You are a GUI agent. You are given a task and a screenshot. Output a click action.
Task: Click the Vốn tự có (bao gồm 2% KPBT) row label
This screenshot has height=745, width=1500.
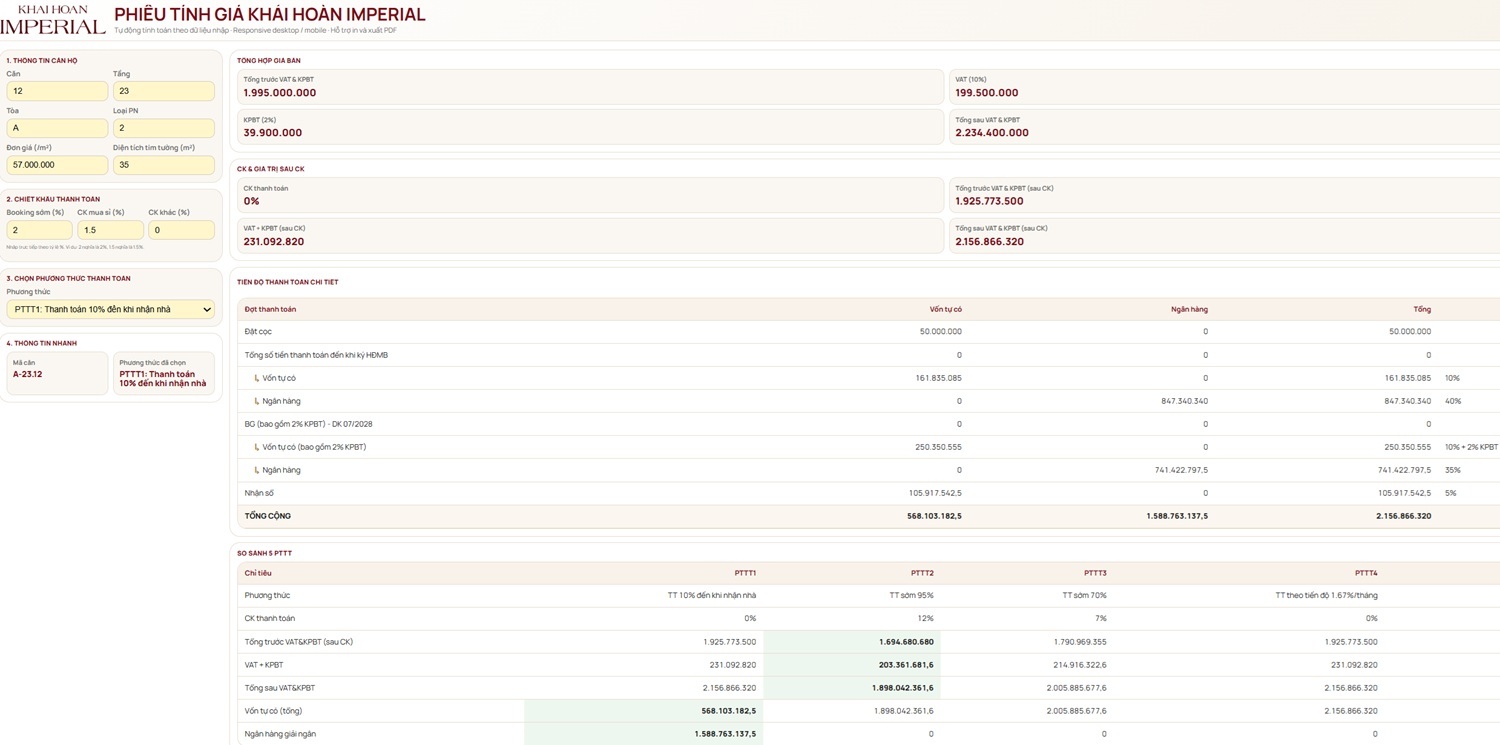[x=314, y=447]
